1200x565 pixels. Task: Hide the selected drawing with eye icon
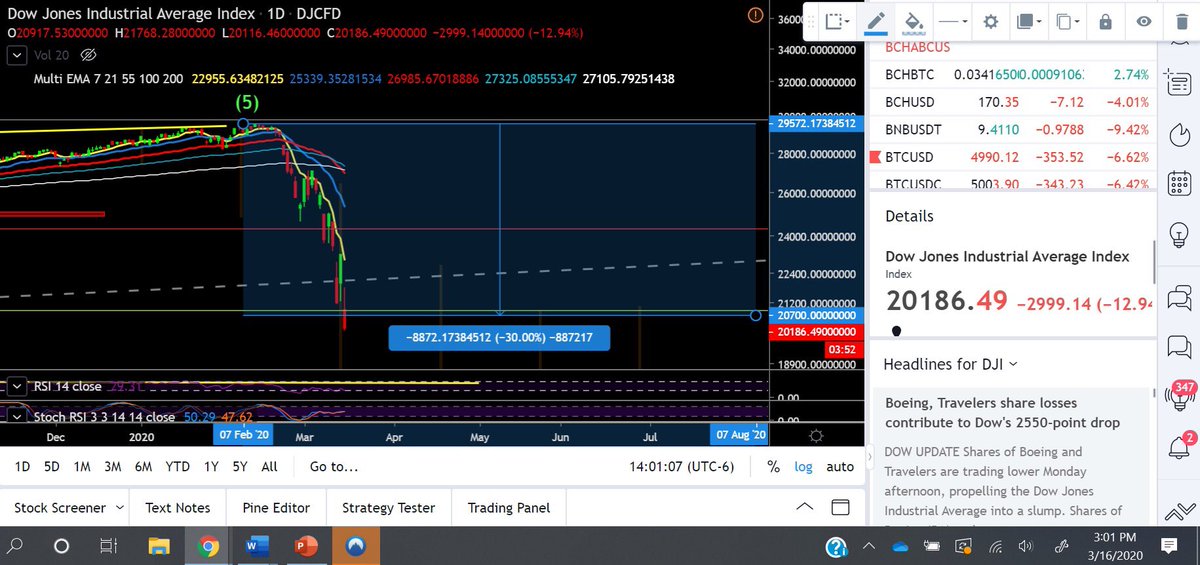pyautogui.click(x=1144, y=21)
